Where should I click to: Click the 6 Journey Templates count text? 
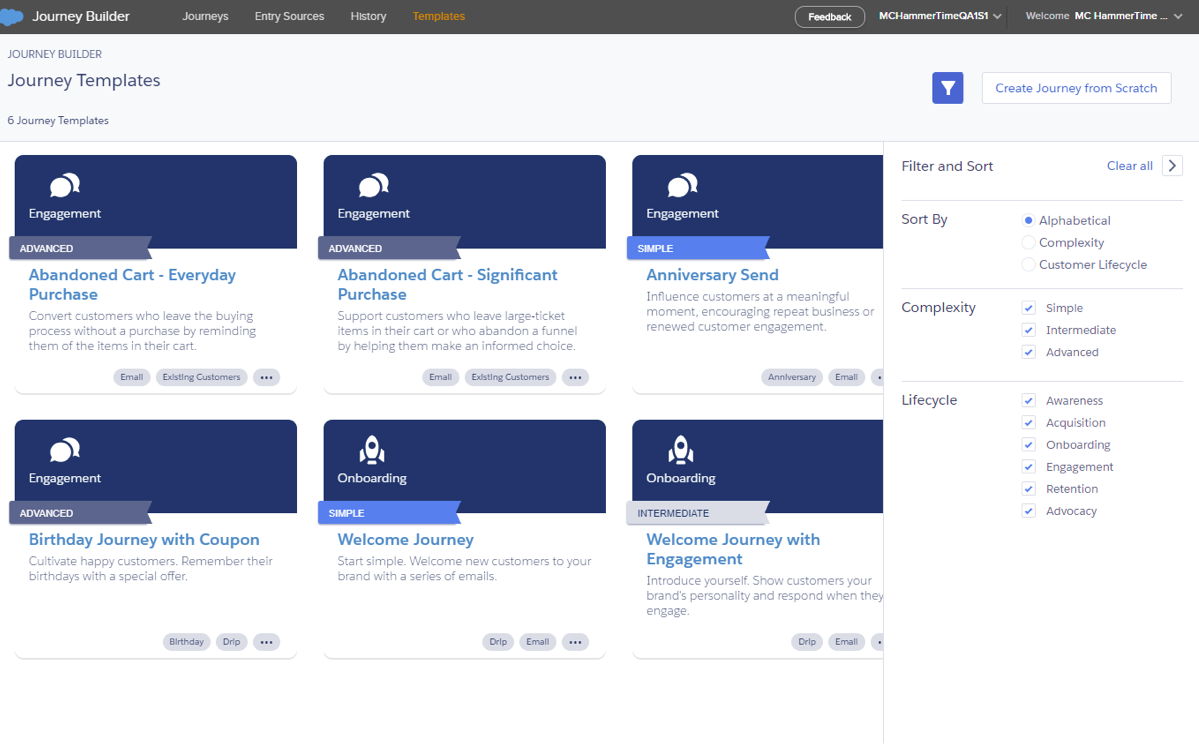pos(58,120)
